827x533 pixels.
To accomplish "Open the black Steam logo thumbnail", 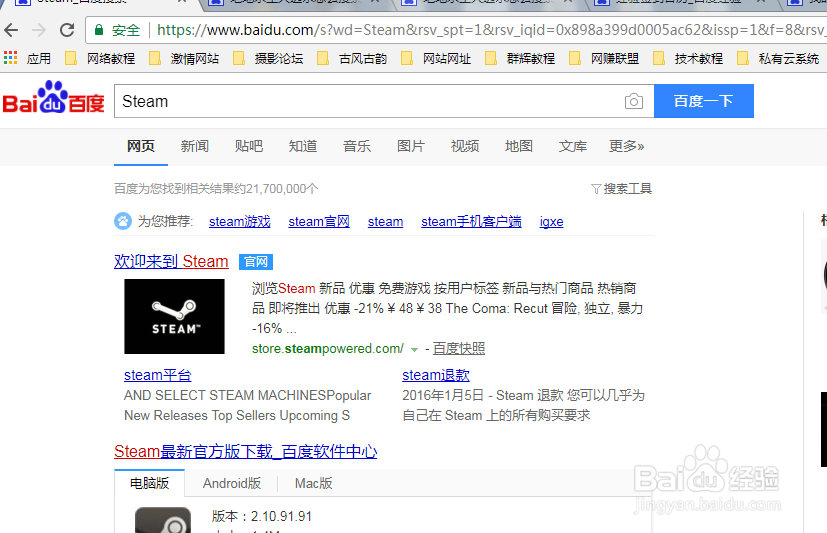I will point(174,316).
